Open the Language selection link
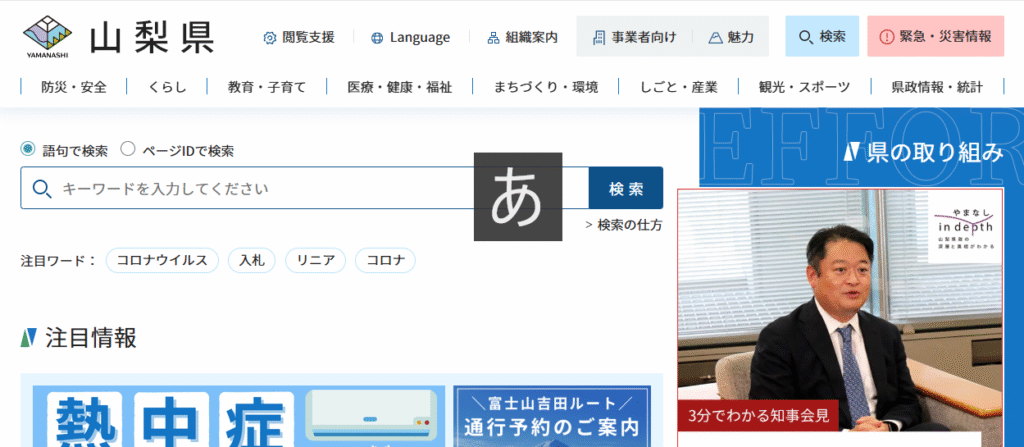 coord(410,37)
